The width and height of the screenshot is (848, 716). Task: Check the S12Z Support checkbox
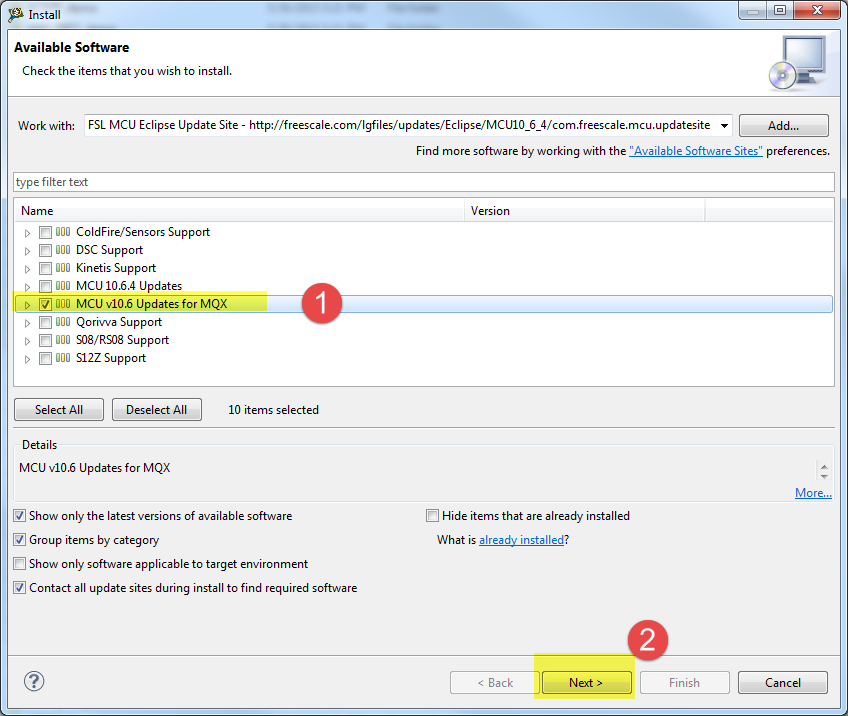coord(45,359)
